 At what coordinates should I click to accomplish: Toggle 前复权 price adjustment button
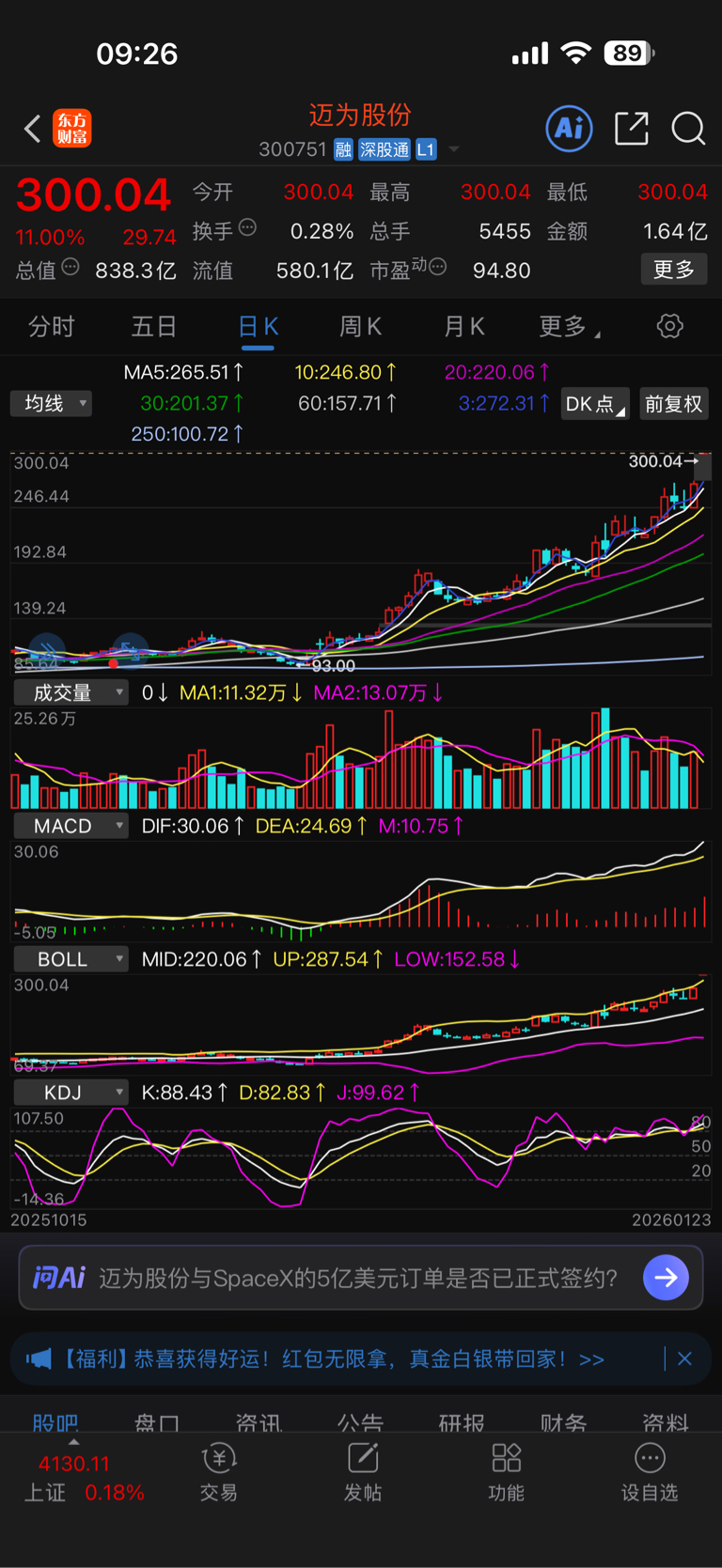(674, 404)
